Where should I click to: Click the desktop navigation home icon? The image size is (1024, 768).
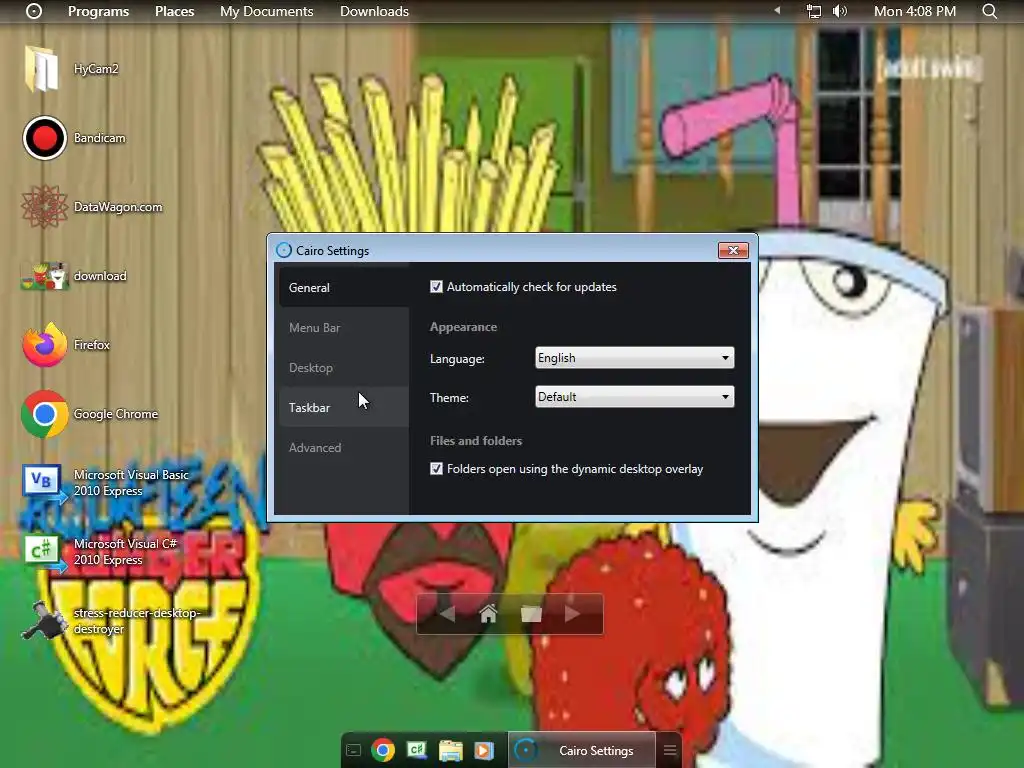[488, 614]
